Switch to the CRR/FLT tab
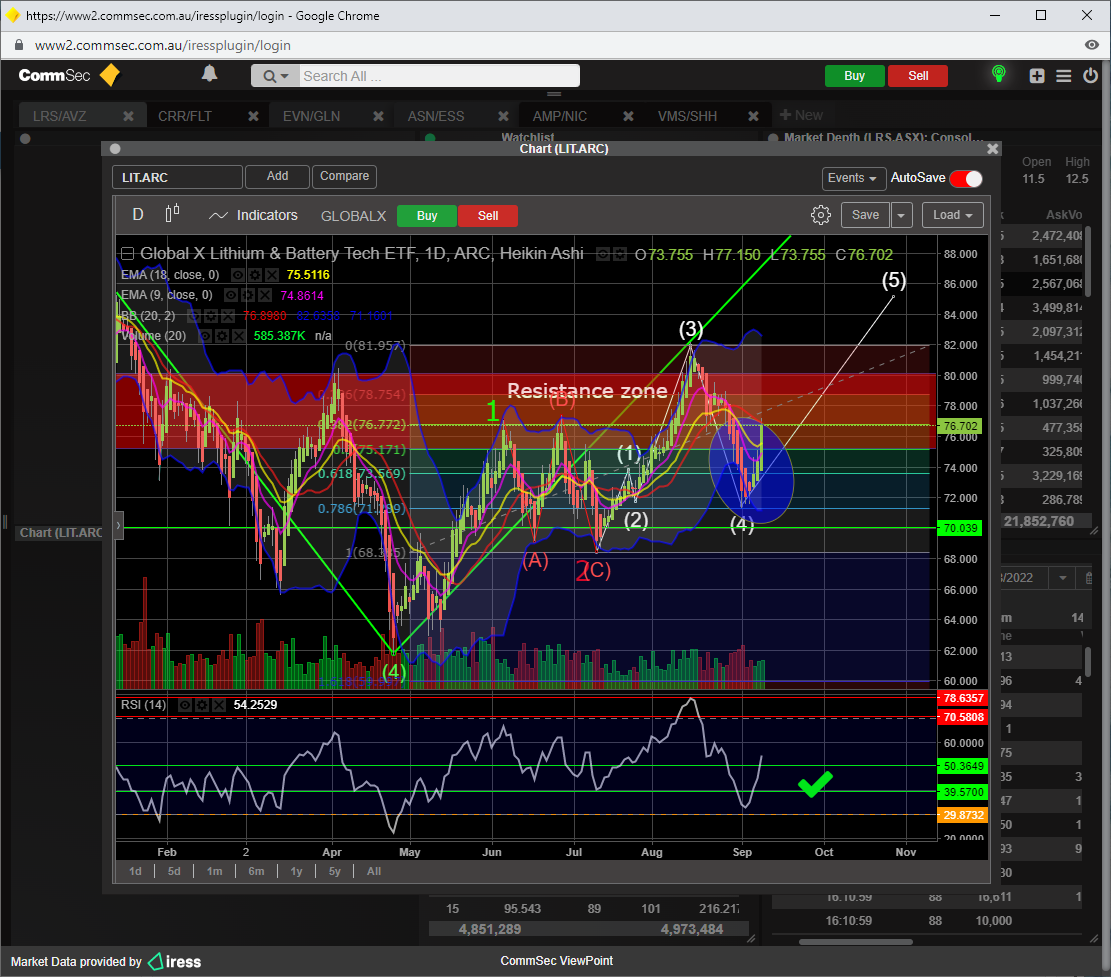The height and width of the screenshot is (977, 1111). click(x=185, y=116)
